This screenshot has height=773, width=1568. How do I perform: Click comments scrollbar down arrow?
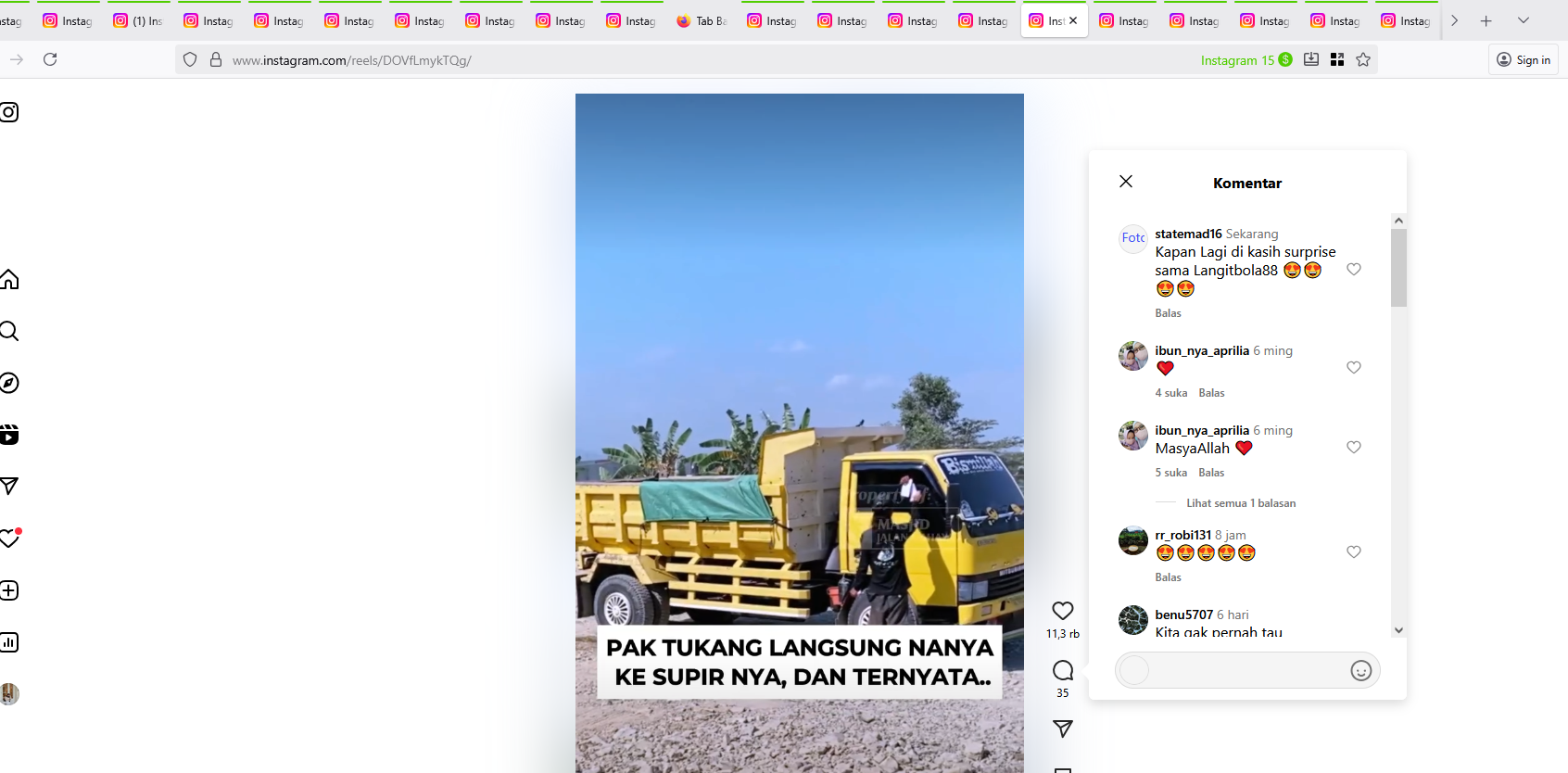click(1398, 630)
